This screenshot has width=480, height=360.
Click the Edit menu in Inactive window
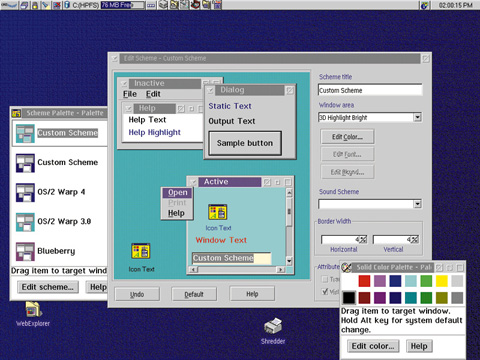point(153,94)
